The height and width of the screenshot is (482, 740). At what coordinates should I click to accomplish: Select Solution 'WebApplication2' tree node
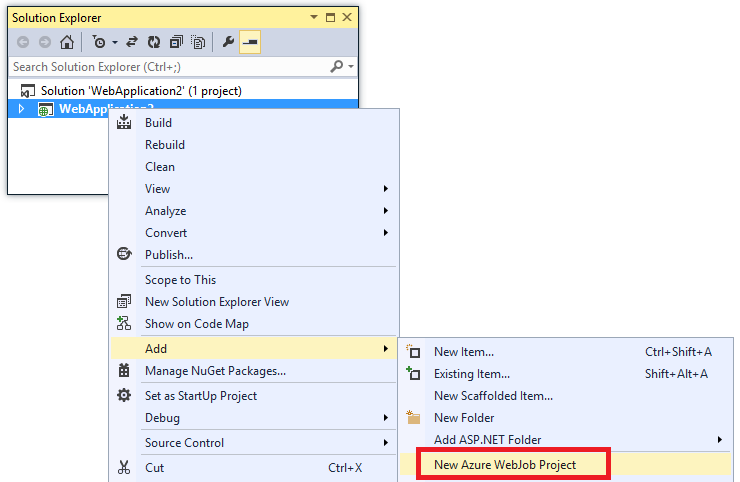click(141, 91)
